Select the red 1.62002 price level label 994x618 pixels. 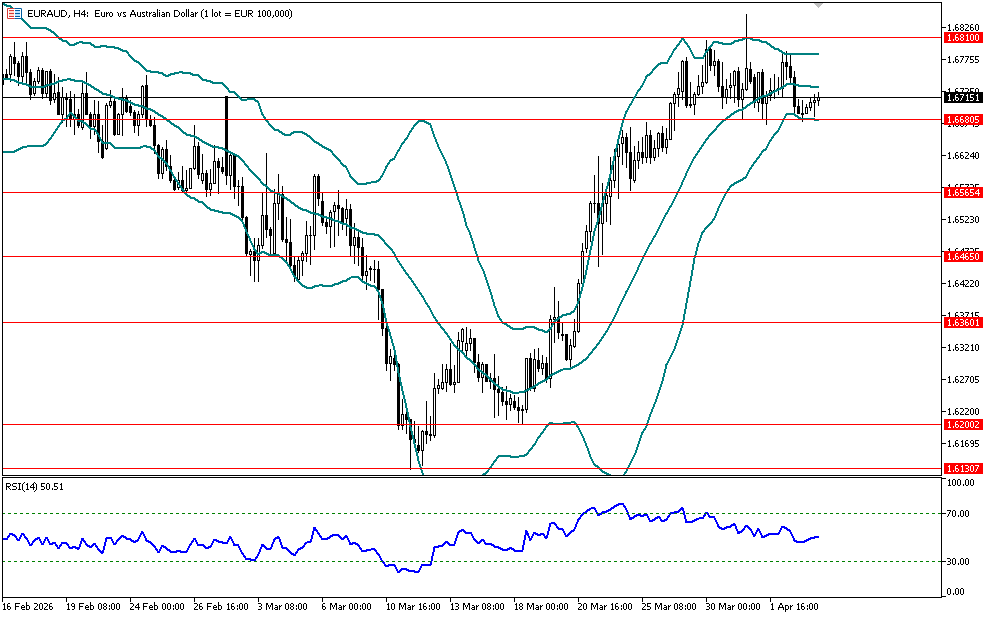(961, 424)
